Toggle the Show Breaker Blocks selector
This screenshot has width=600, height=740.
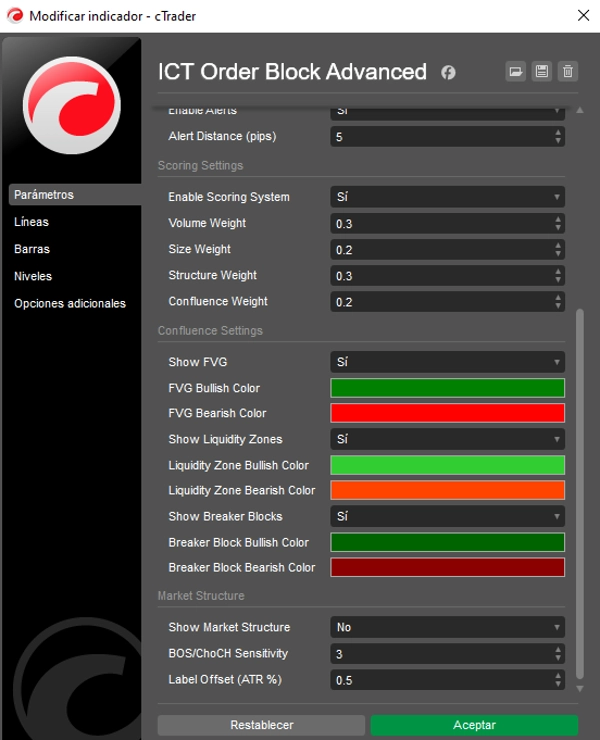click(x=447, y=517)
